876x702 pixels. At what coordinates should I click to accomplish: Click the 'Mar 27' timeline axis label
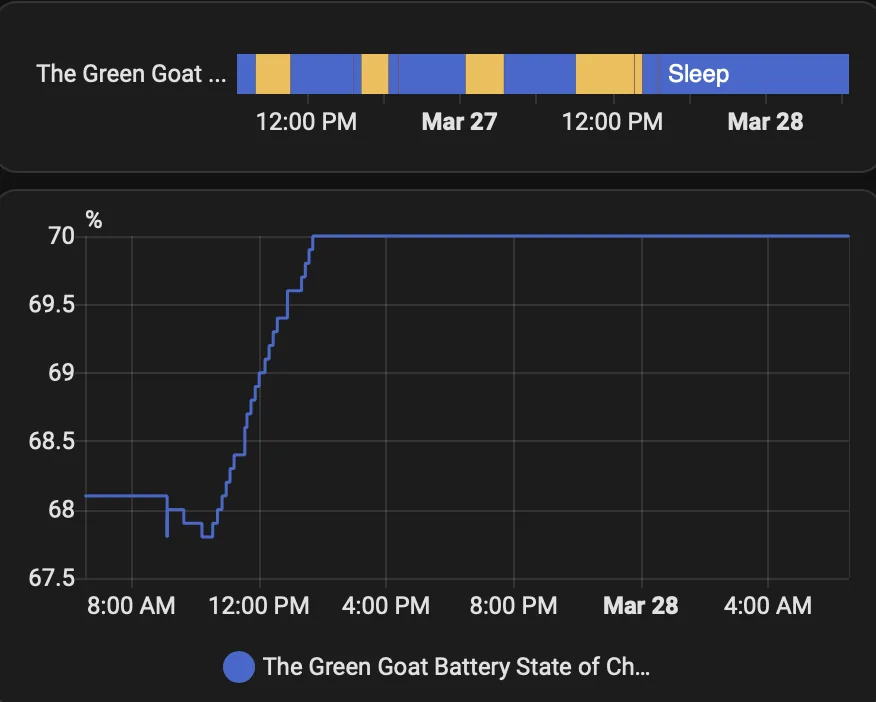(x=459, y=122)
